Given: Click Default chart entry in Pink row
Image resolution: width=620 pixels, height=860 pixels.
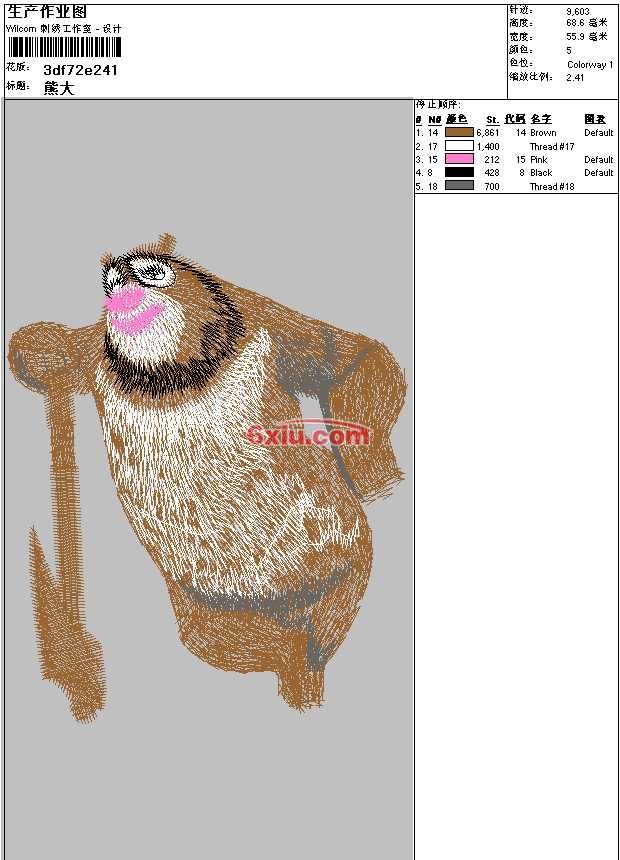Looking at the screenshot, I should [599, 160].
